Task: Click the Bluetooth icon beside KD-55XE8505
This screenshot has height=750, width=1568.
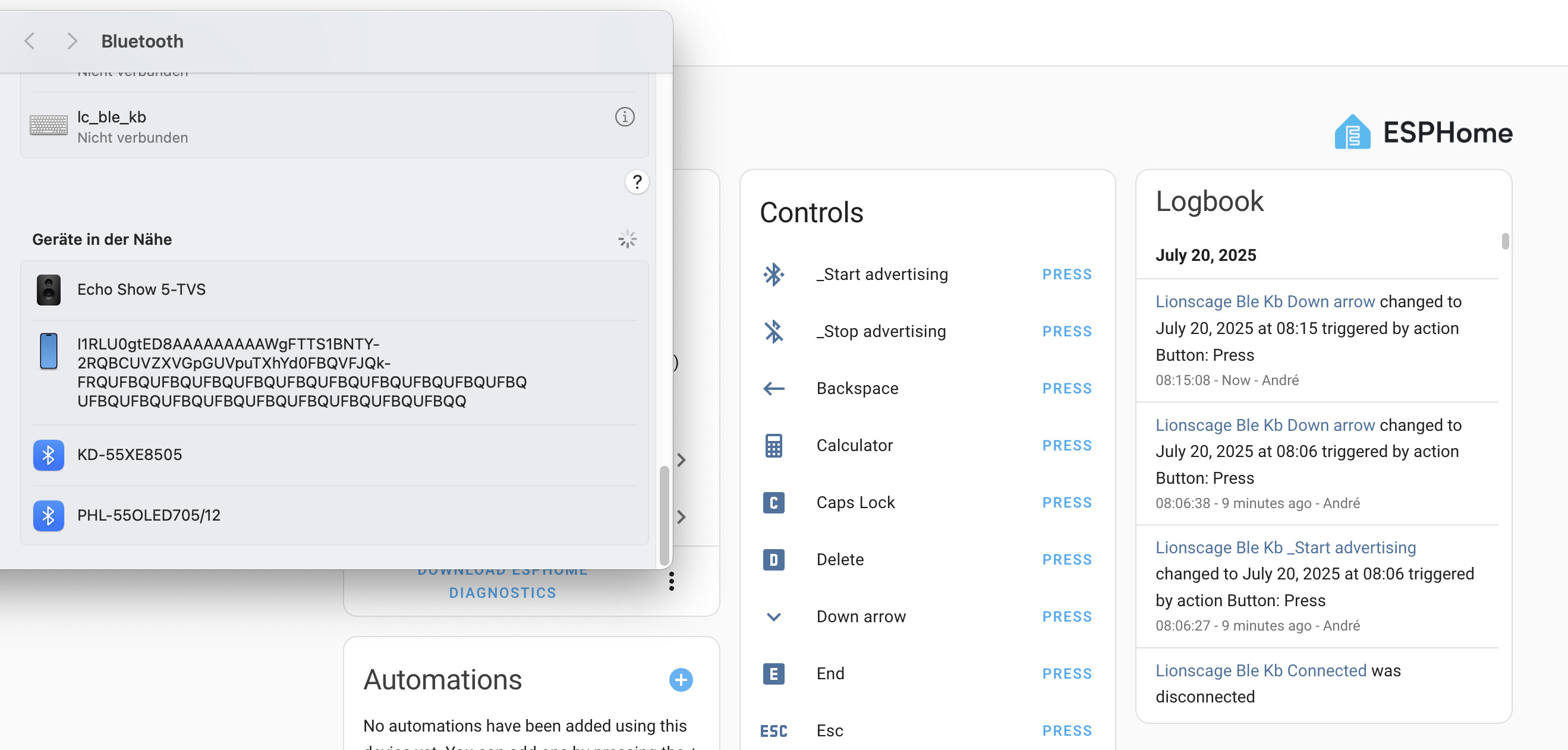Action: click(x=48, y=455)
